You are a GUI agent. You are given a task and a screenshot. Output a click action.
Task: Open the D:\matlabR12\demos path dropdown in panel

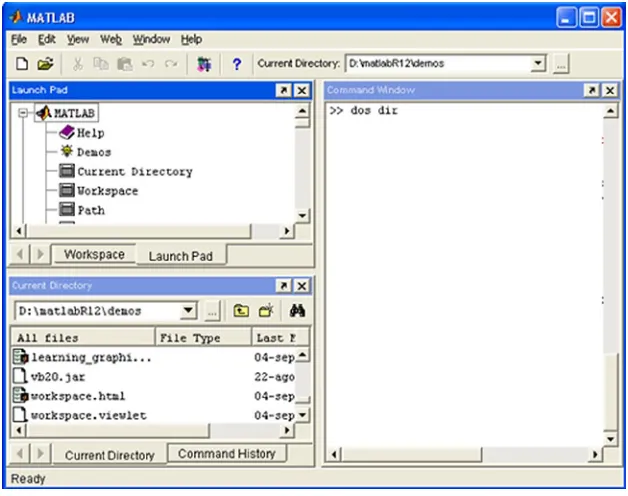[188, 311]
